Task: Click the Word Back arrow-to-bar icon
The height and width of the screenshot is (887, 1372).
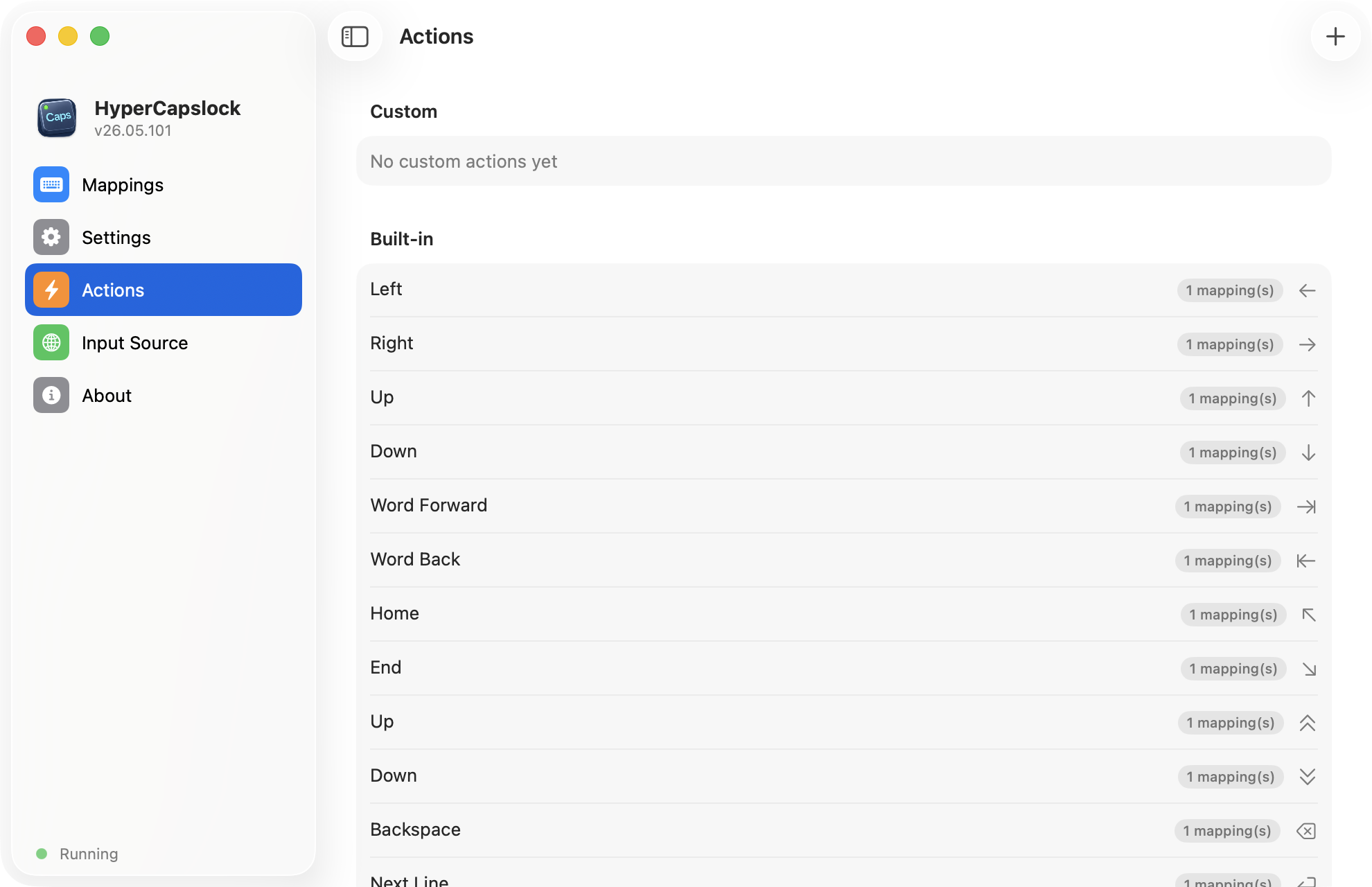Action: click(x=1306, y=561)
